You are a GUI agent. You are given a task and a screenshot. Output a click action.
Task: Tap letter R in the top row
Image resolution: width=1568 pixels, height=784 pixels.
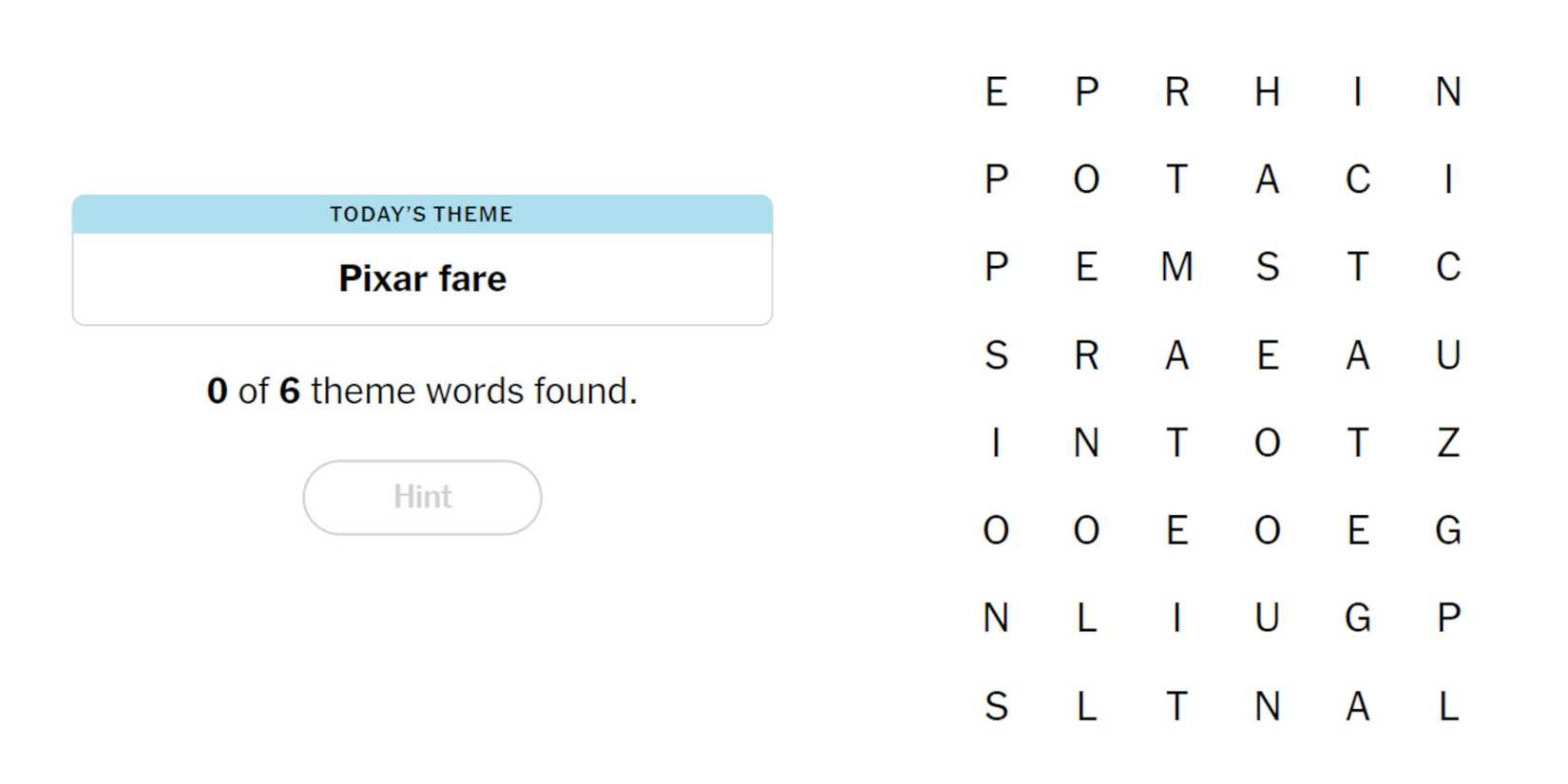pos(1176,92)
